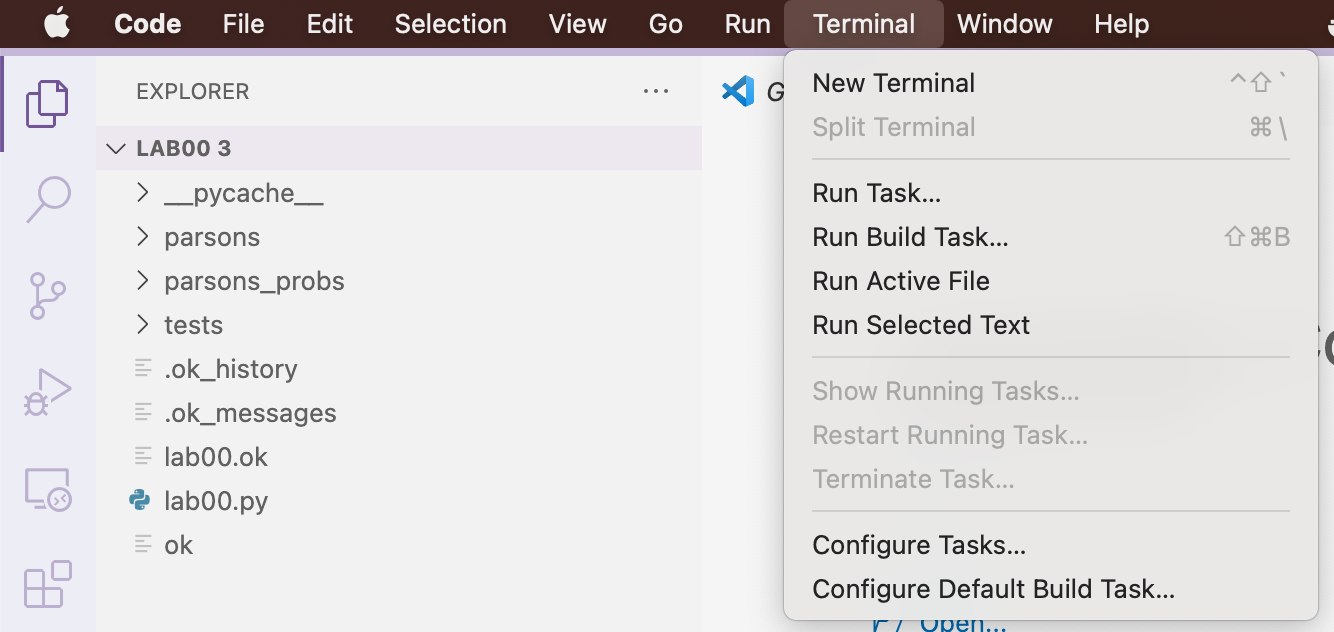Image resolution: width=1334 pixels, height=632 pixels.
Task: Collapse the LAB00 3 root folder
Action: [x=115, y=147]
